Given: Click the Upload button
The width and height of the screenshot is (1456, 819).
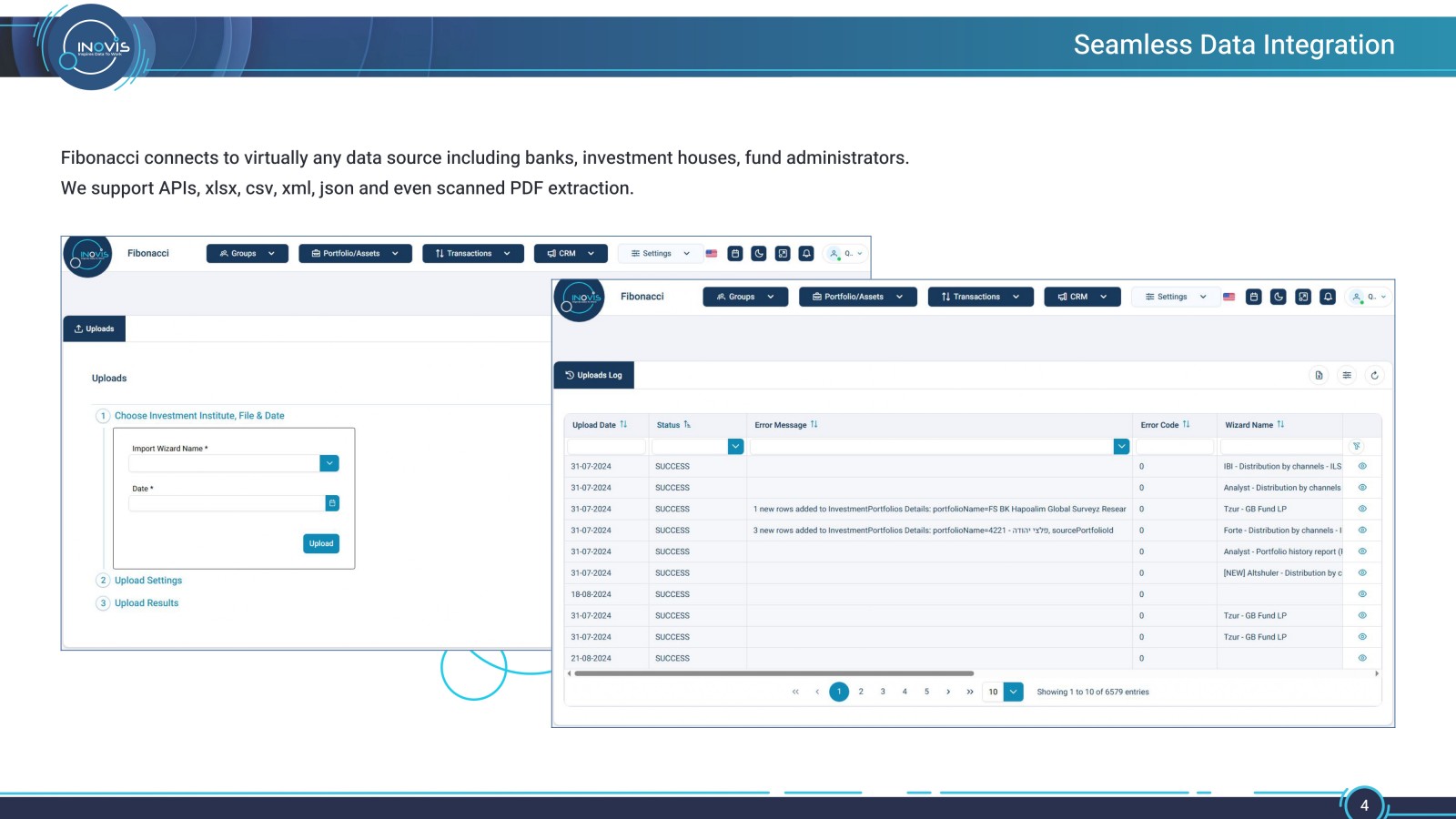Looking at the screenshot, I should click(321, 543).
